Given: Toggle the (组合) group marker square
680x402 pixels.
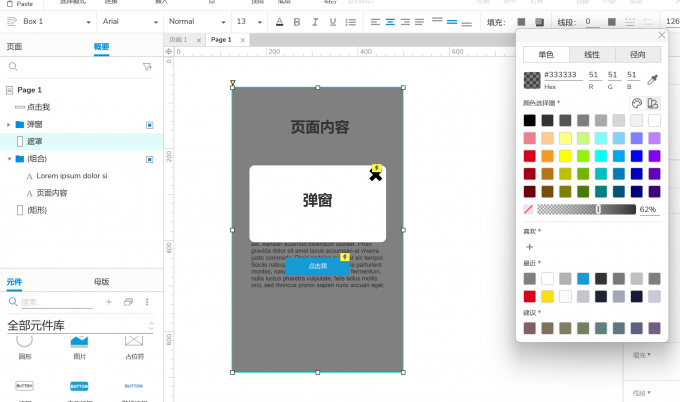Looking at the screenshot, I should pyautogui.click(x=150, y=159).
